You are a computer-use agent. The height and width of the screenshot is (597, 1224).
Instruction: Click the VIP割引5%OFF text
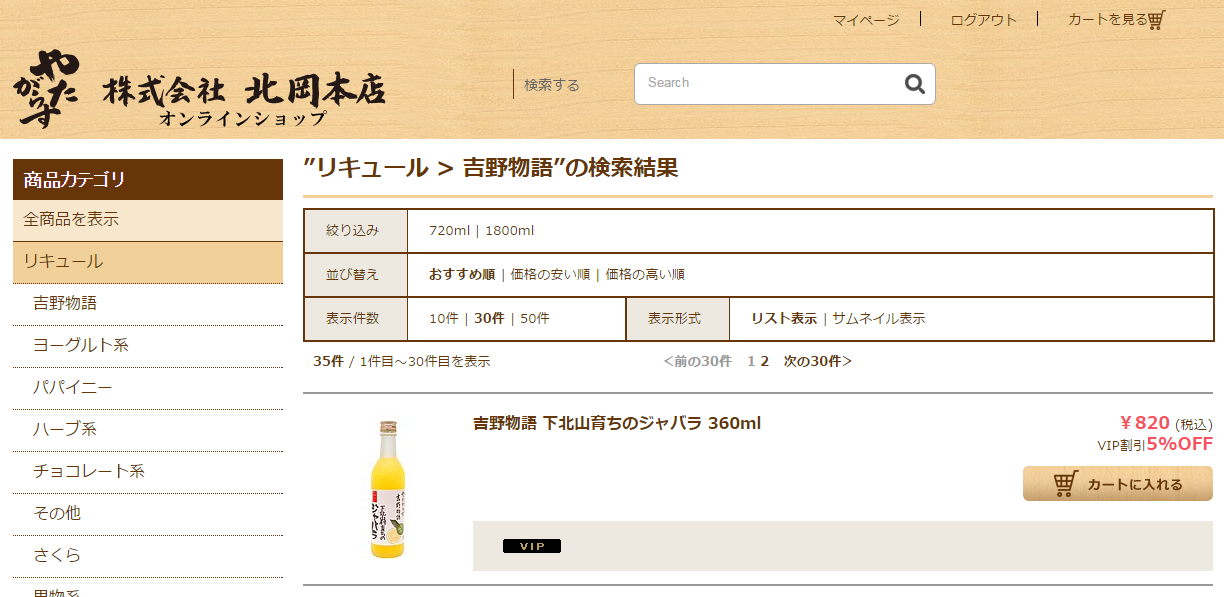click(1155, 444)
